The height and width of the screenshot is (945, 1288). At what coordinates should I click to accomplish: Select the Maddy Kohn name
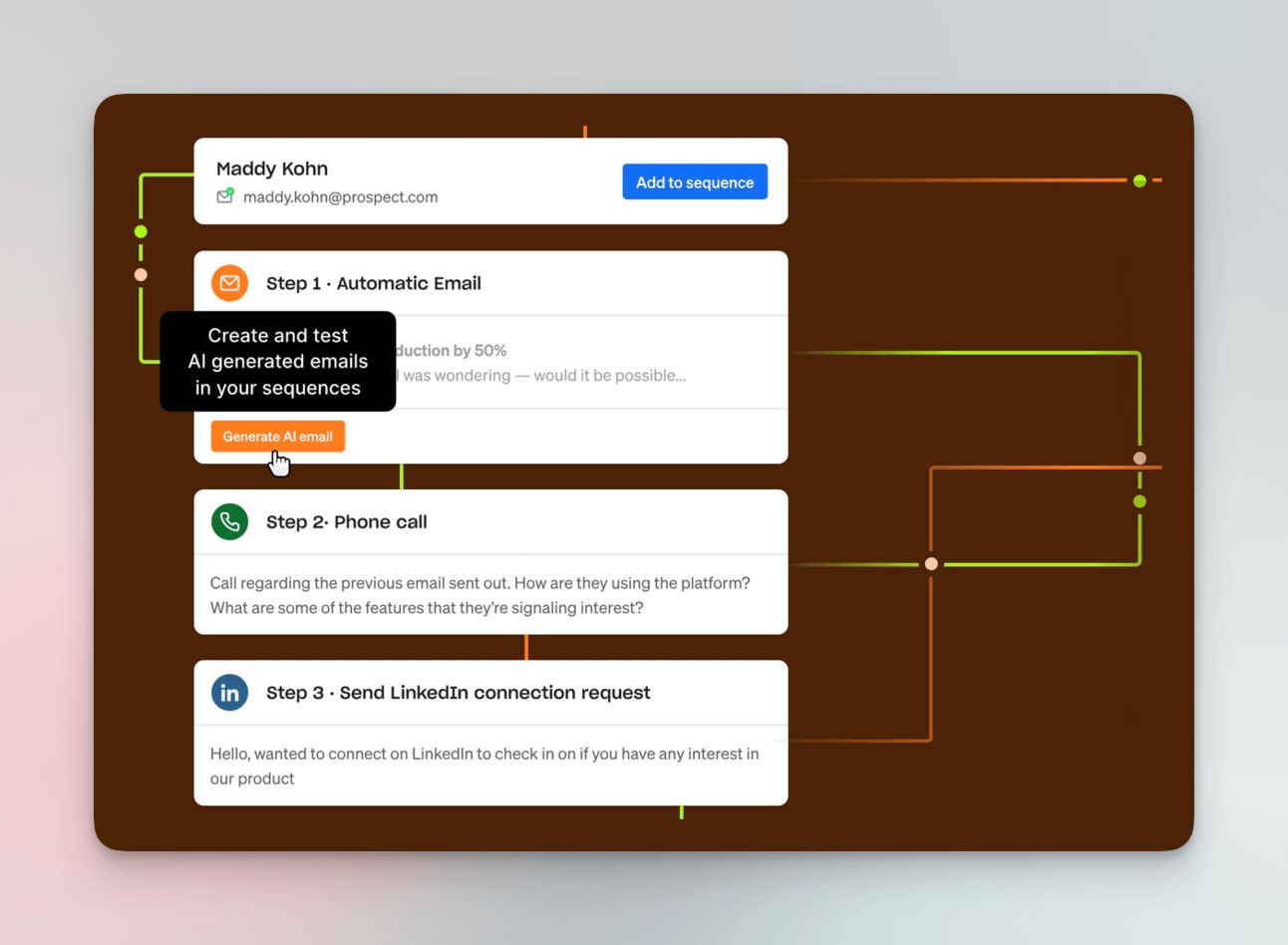(x=272, y=168)
